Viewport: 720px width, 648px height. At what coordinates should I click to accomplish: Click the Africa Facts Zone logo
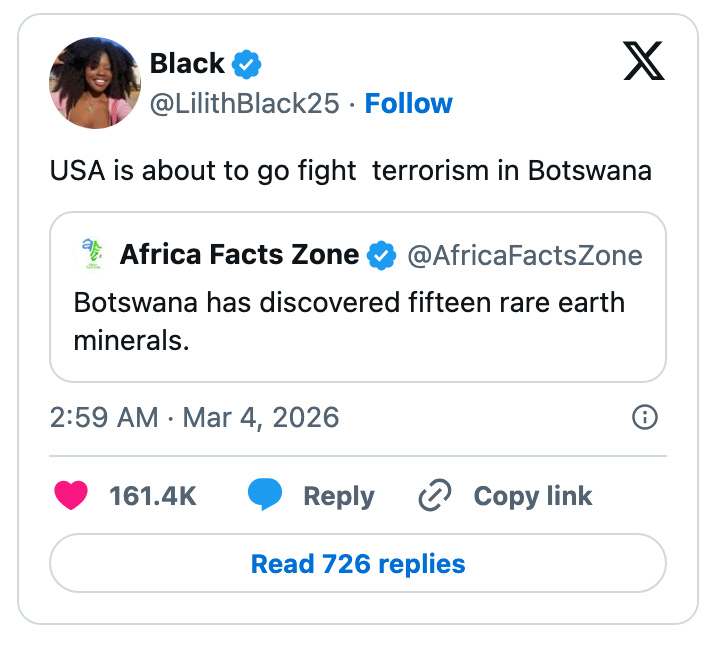(x=89, y=255)
